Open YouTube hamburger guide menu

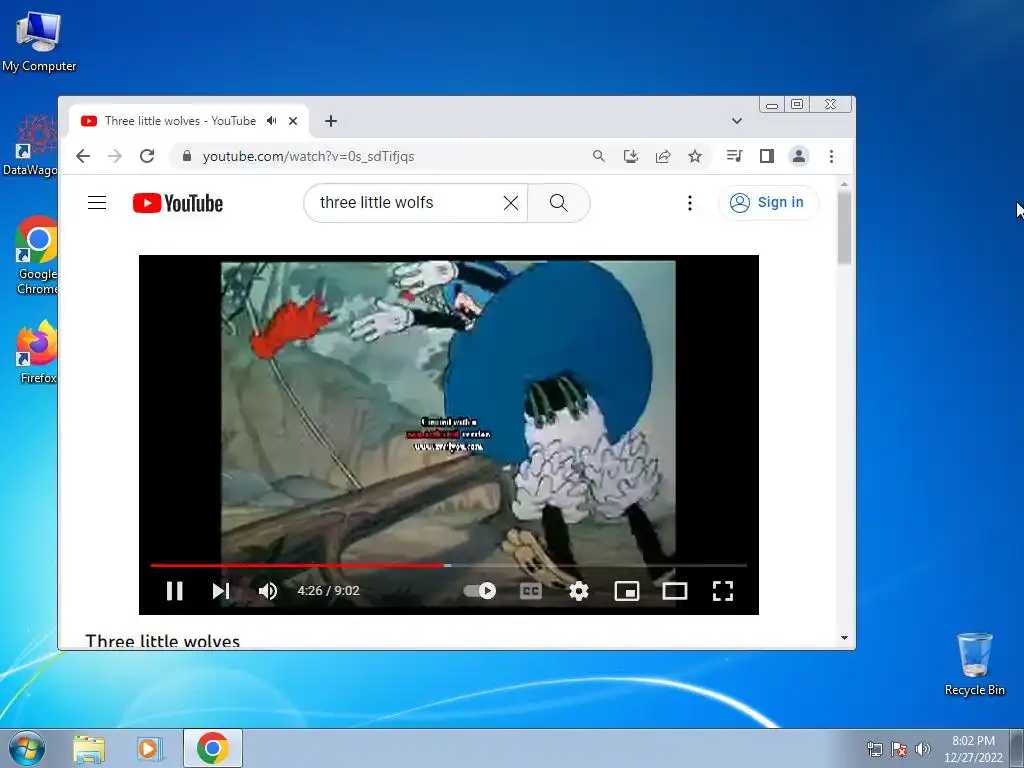[97, 202]
